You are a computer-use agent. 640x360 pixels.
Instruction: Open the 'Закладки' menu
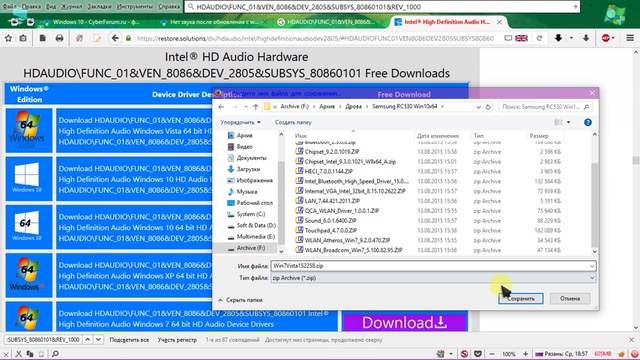tap(99, 7)
